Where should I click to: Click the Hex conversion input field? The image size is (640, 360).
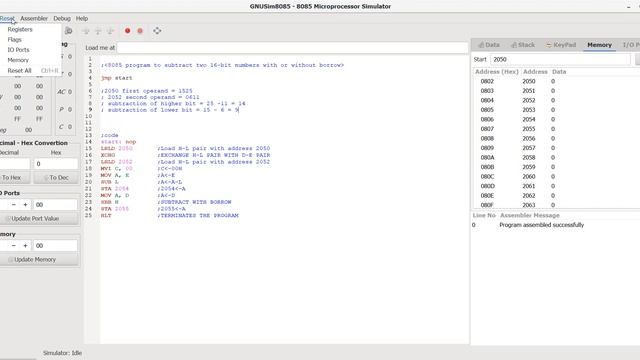pos(56,164)
